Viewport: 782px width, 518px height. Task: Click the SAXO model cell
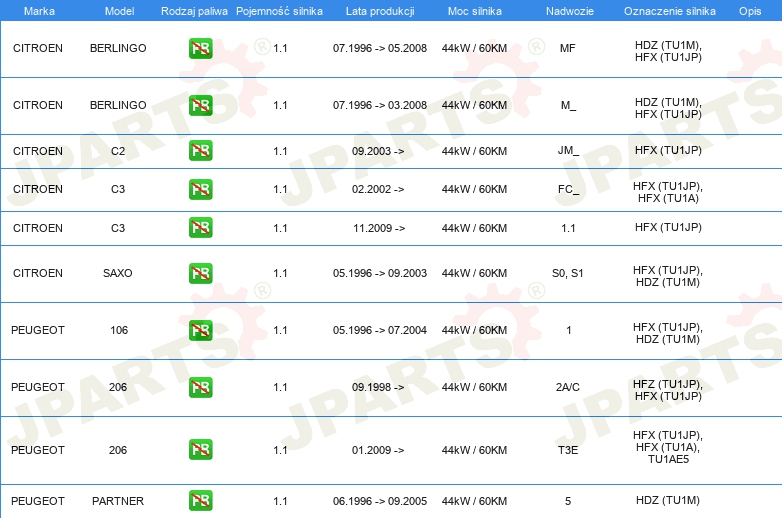coord(118,273)
